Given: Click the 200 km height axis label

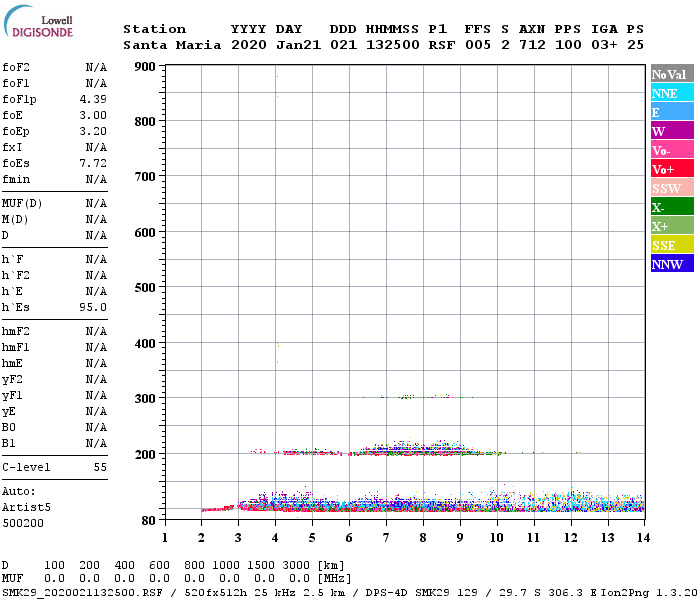Looking at the screenshot, I should [145, 454].
